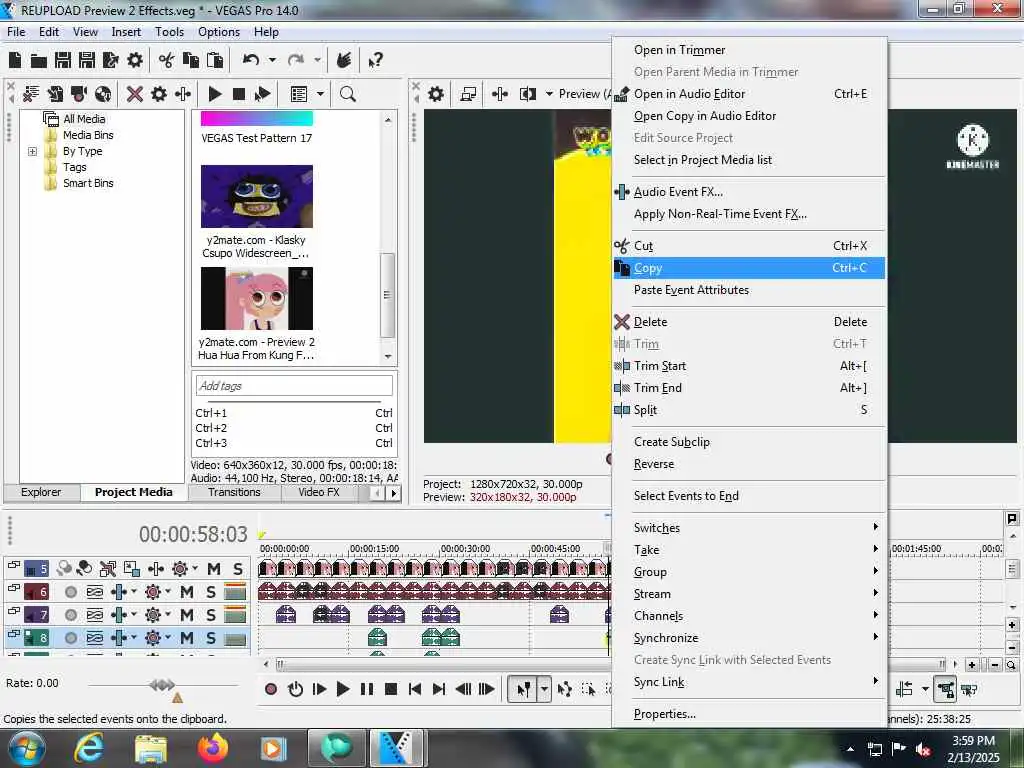Viewport: 1024px width, 768px height.
Task: Click the Render As icon
Action: (x=111, y=60)
